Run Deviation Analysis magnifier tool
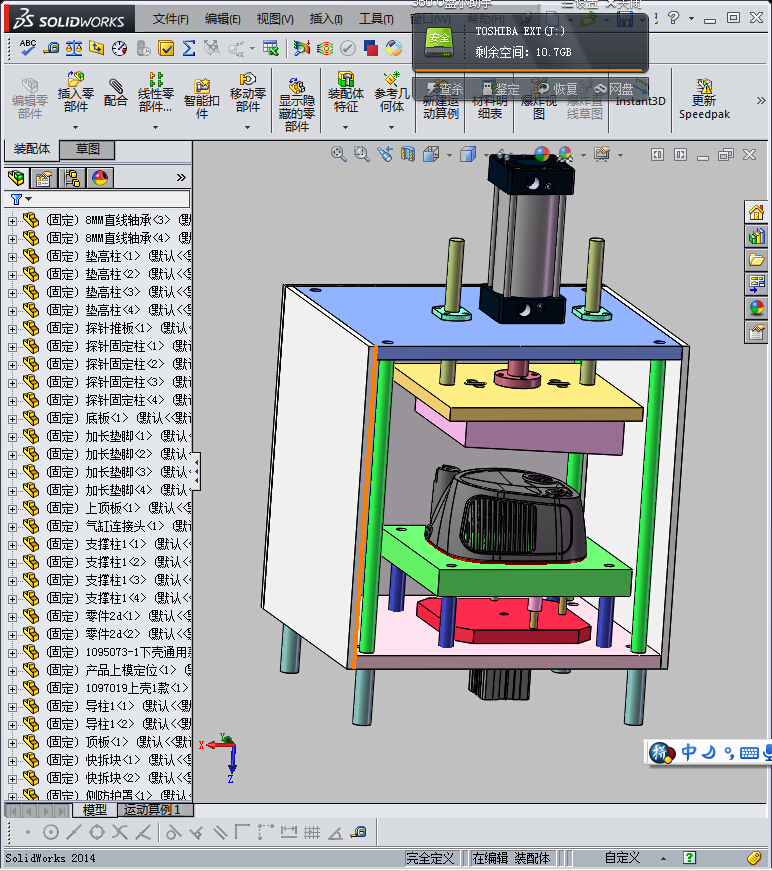This screenshot has height=871, width=772. [302, 48]
